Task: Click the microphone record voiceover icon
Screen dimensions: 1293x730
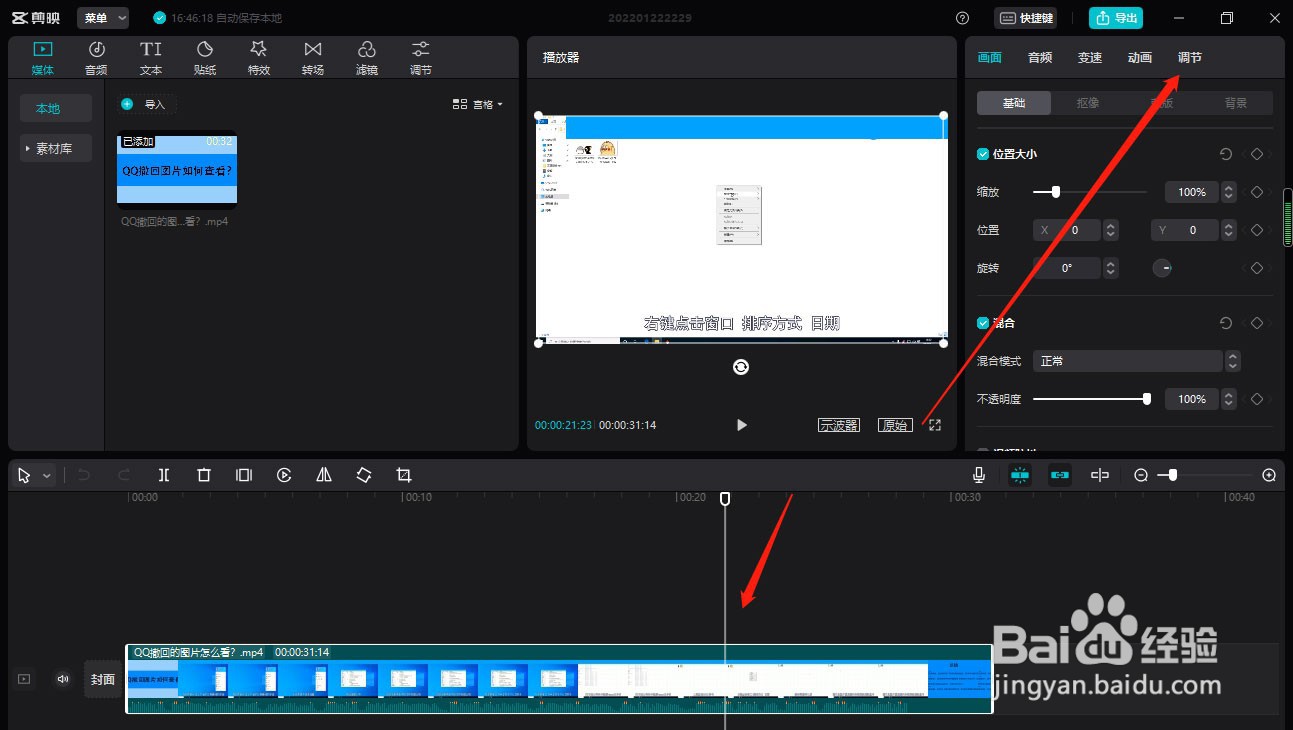Action: (x=979, y=475)
